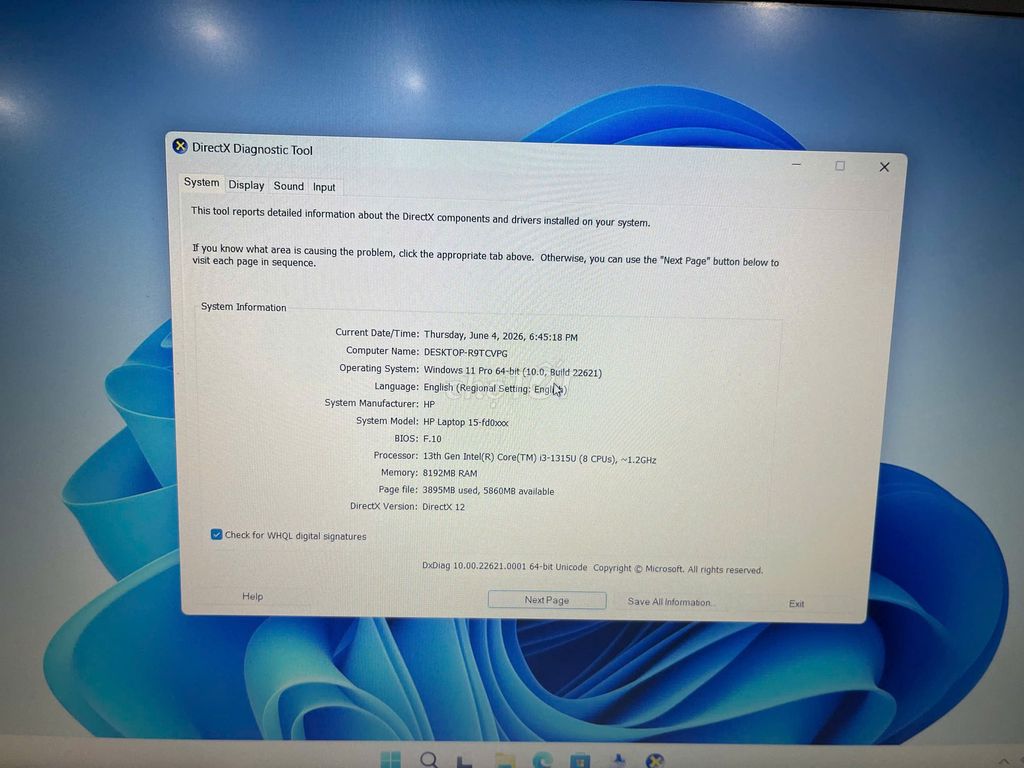The height and width of the screenshot is (768, 1024).
Task: Click the DxDiag icon on the taskbar
Action: pyautogui.click(x=655, y=761)
